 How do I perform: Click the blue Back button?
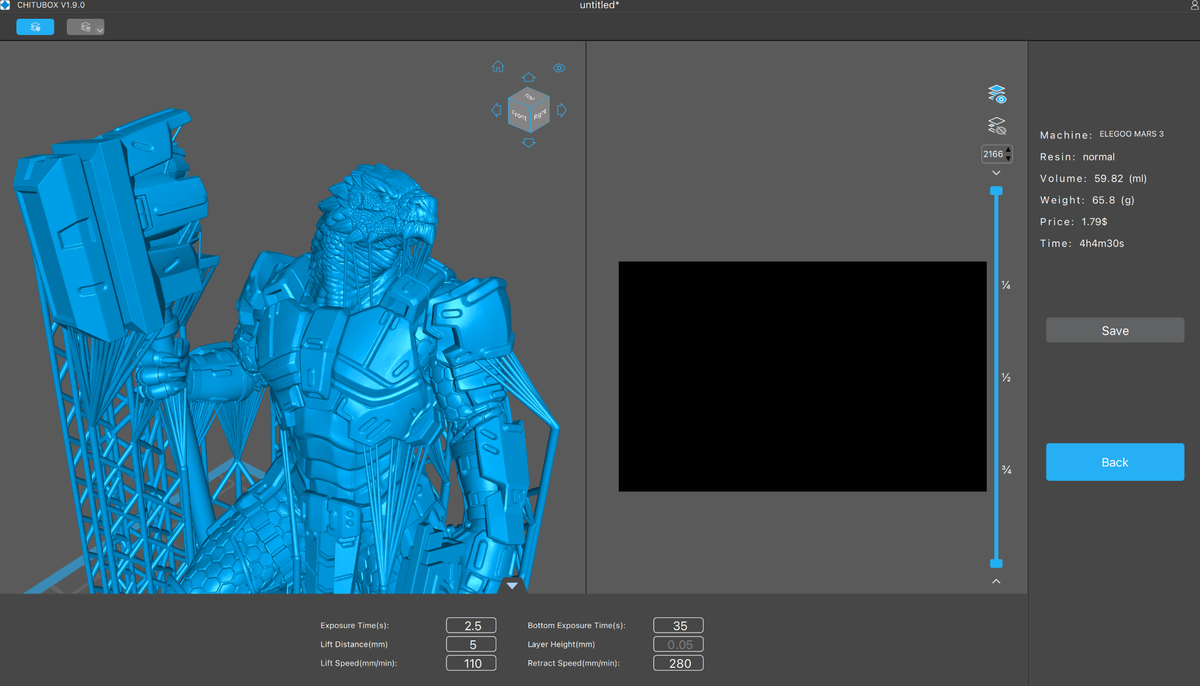point(1115,462)
